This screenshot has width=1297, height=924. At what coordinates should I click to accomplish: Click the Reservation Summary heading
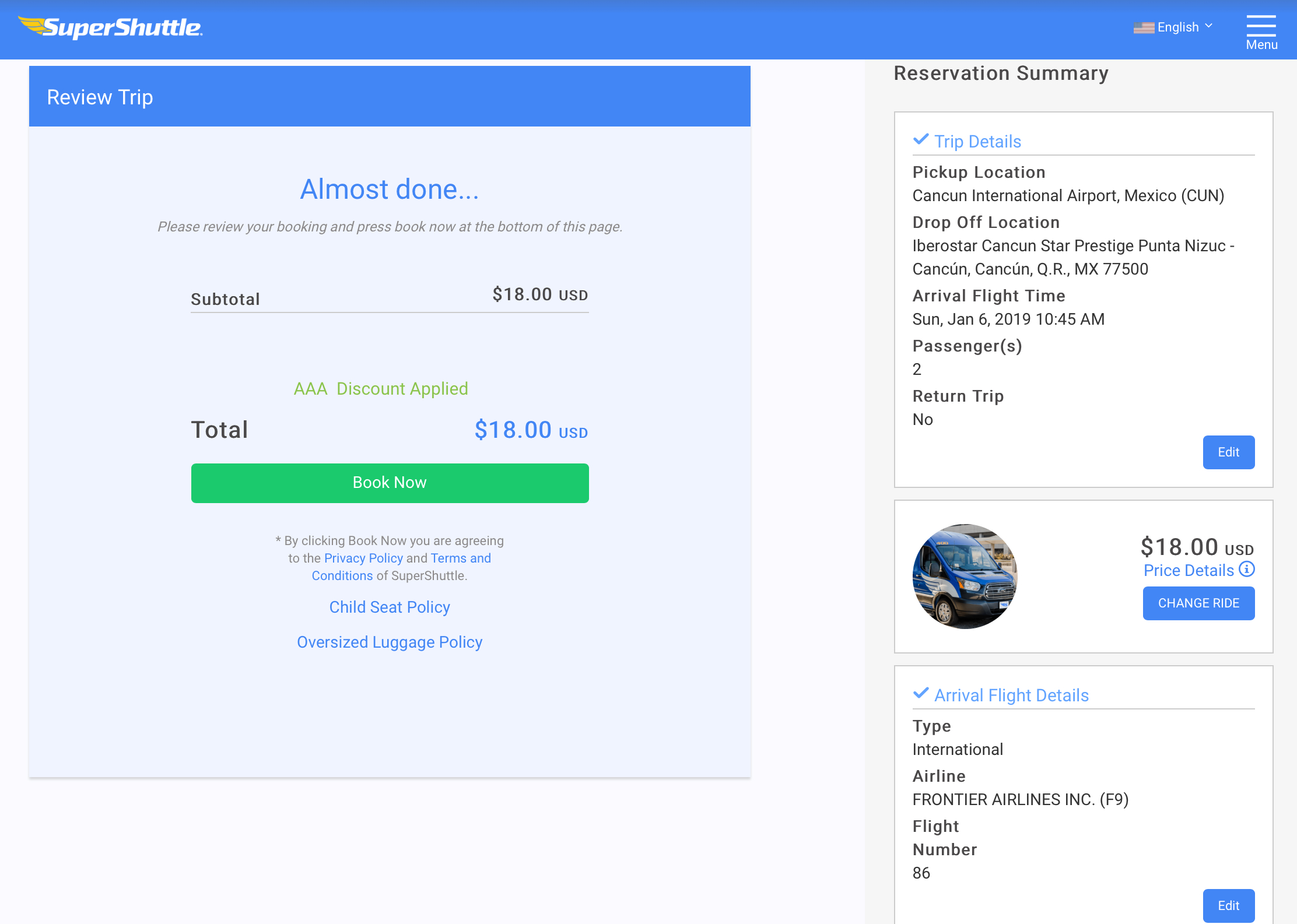coord(1001,73)
